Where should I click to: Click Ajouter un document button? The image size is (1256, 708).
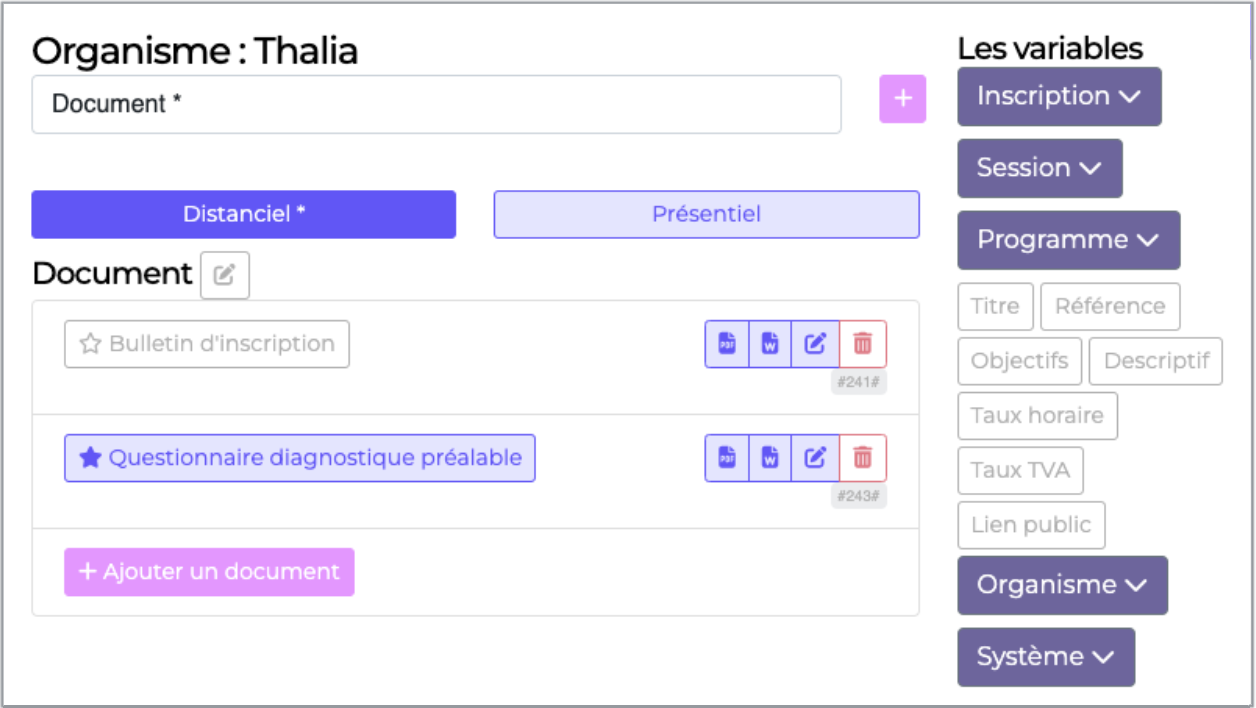click(x=209, y=572)
